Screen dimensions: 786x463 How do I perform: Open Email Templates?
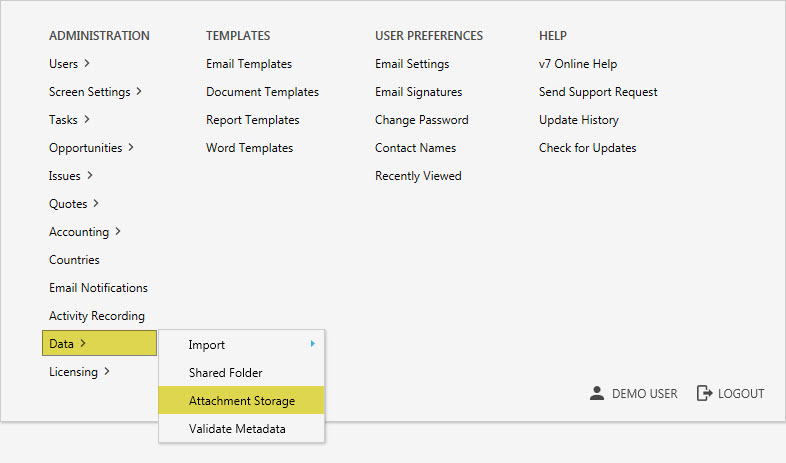click(x=249, y=64)
